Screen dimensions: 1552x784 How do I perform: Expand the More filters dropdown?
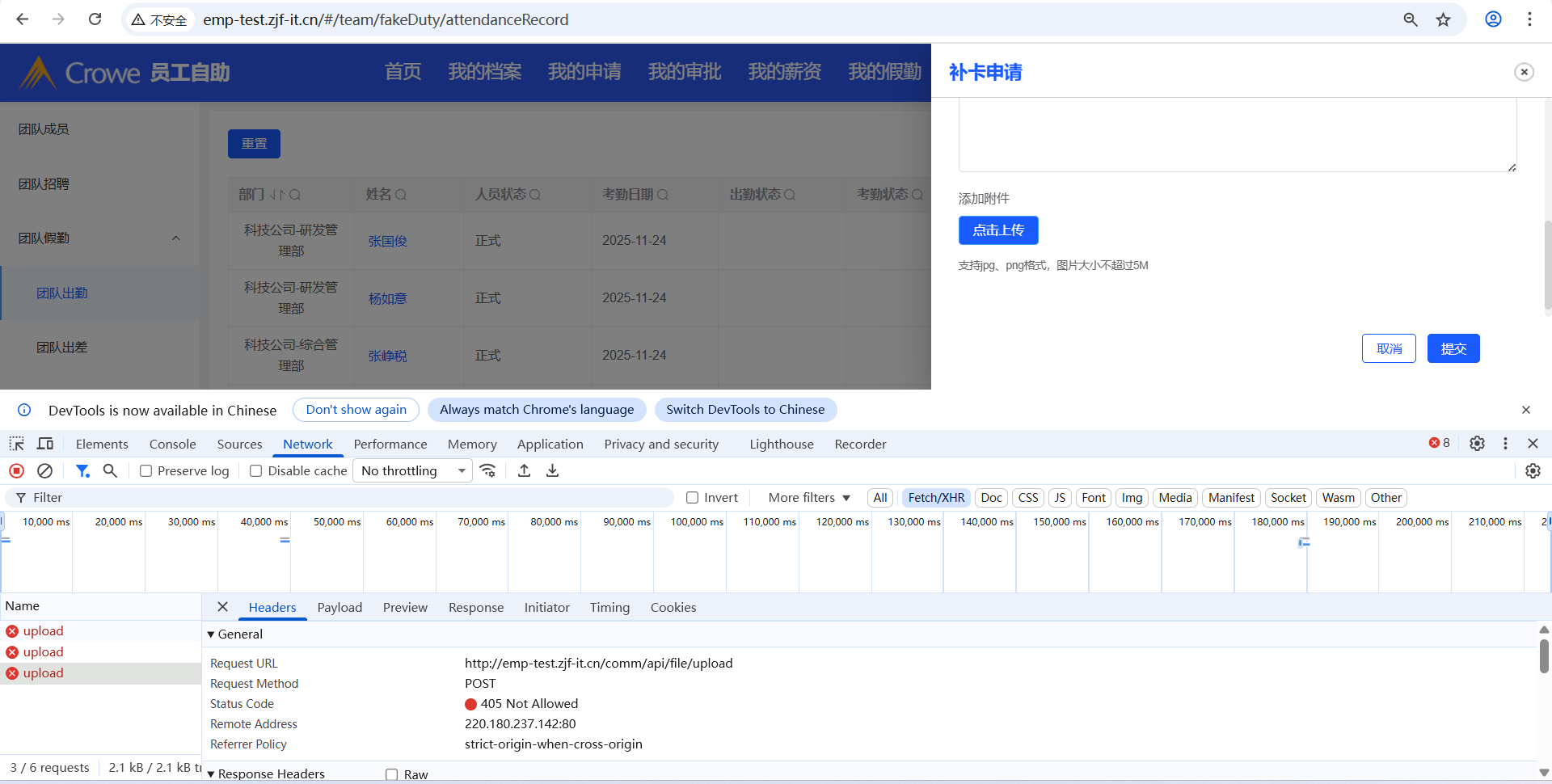[x=809, y=498]
